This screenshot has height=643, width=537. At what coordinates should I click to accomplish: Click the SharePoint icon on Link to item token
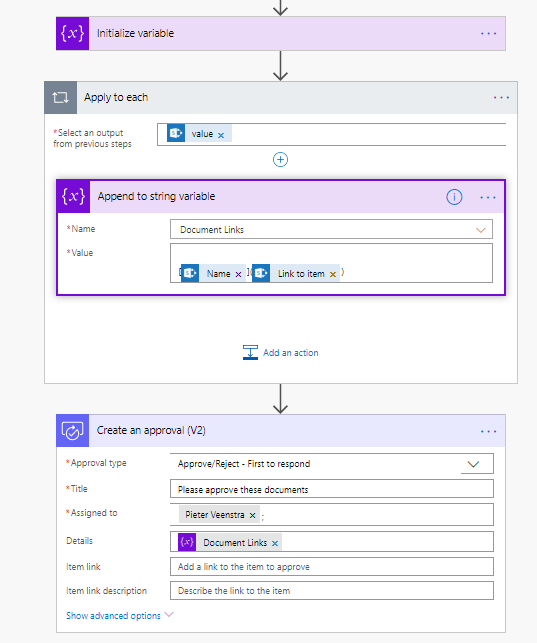pyautogui.click(x=261, y=273)
